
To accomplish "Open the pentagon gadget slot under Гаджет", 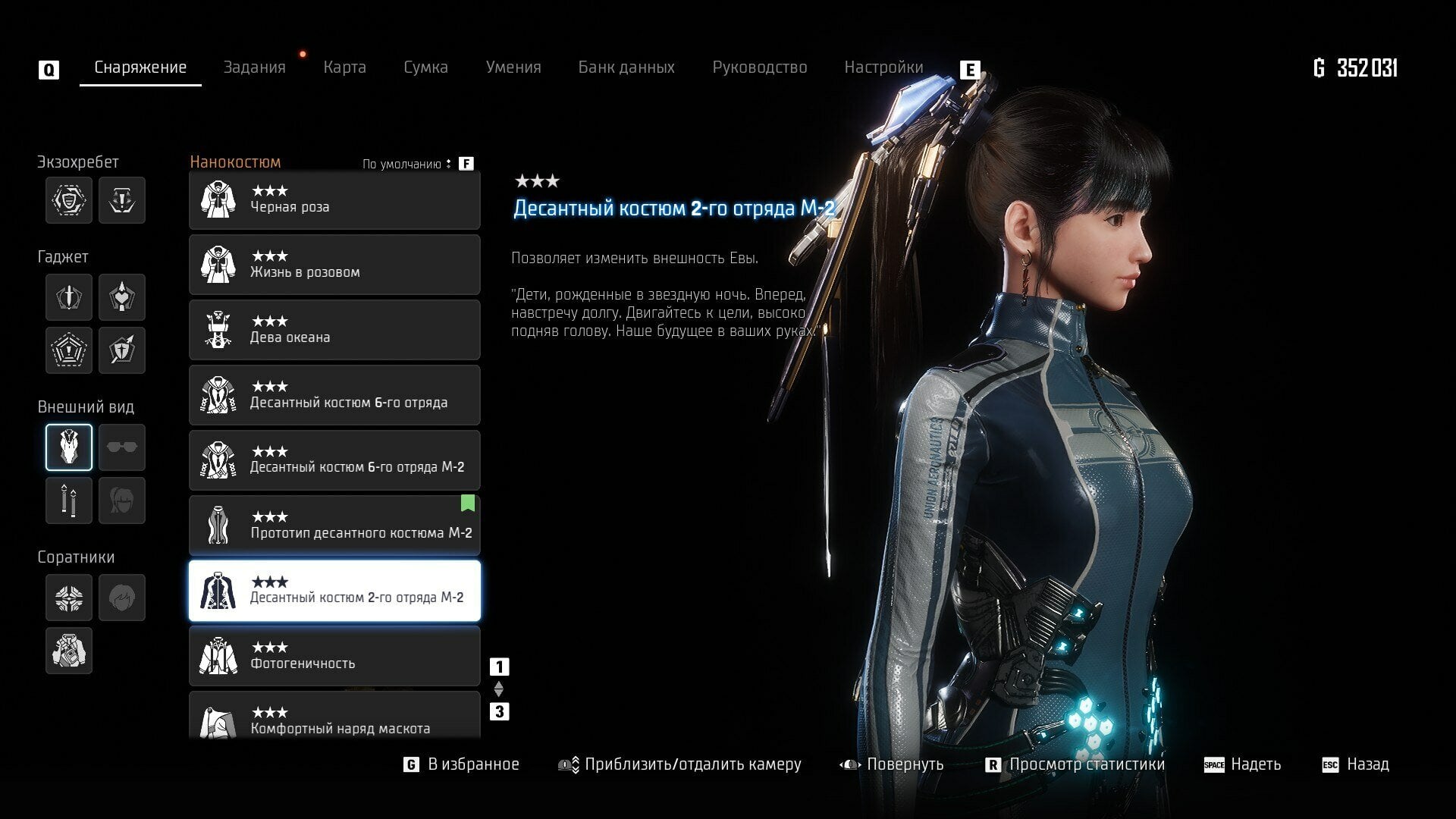I will (x=69, y=350).
